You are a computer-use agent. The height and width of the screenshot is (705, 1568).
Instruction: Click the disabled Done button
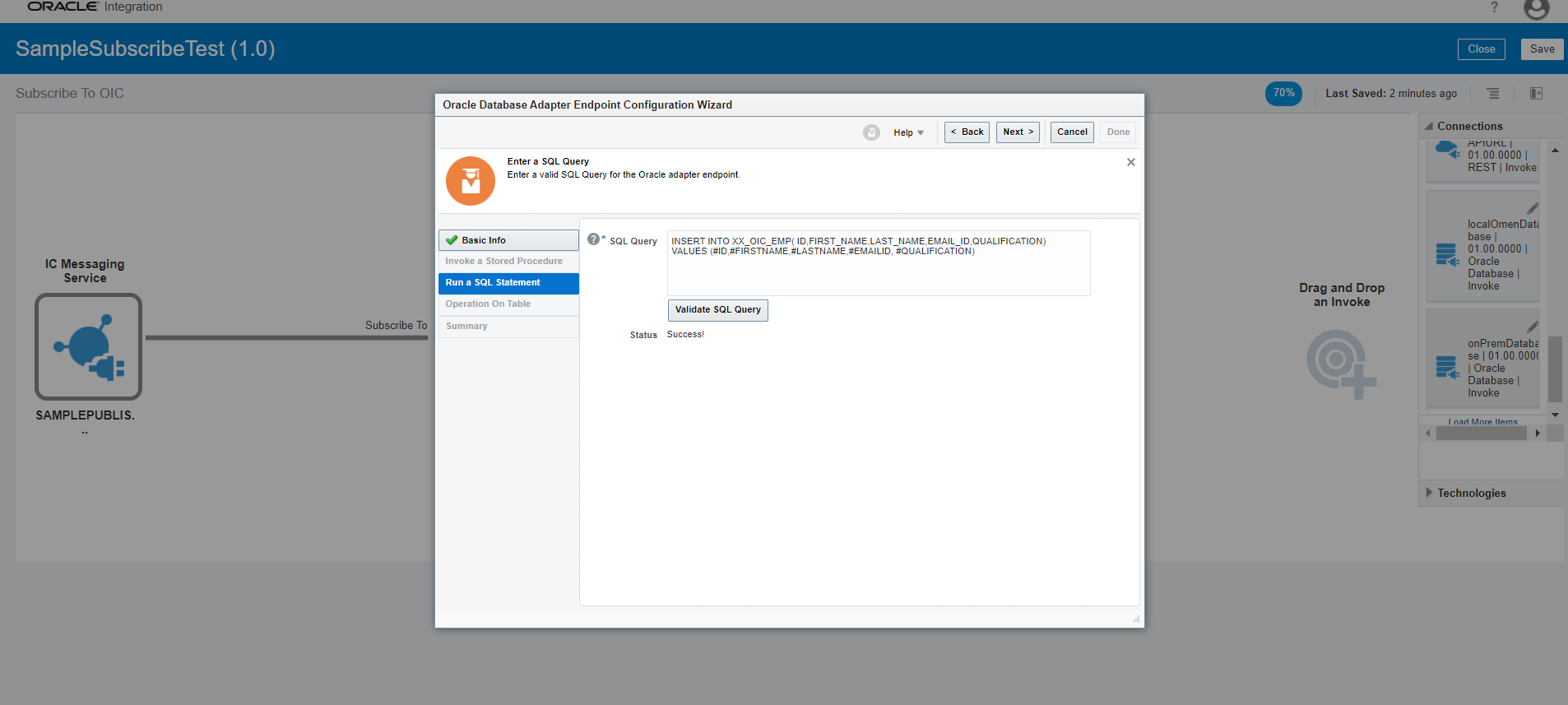[1118, 132]
